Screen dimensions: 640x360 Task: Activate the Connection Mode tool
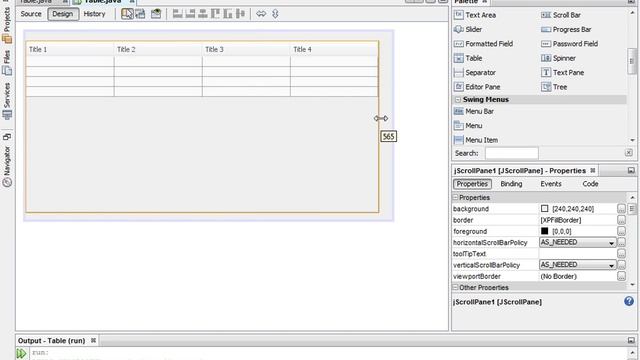[x=140, y=14]
